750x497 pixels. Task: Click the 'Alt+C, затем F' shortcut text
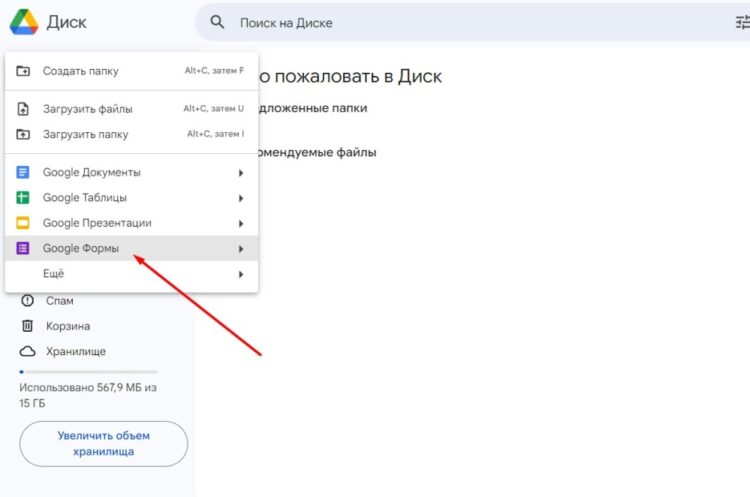click(214, 71)
